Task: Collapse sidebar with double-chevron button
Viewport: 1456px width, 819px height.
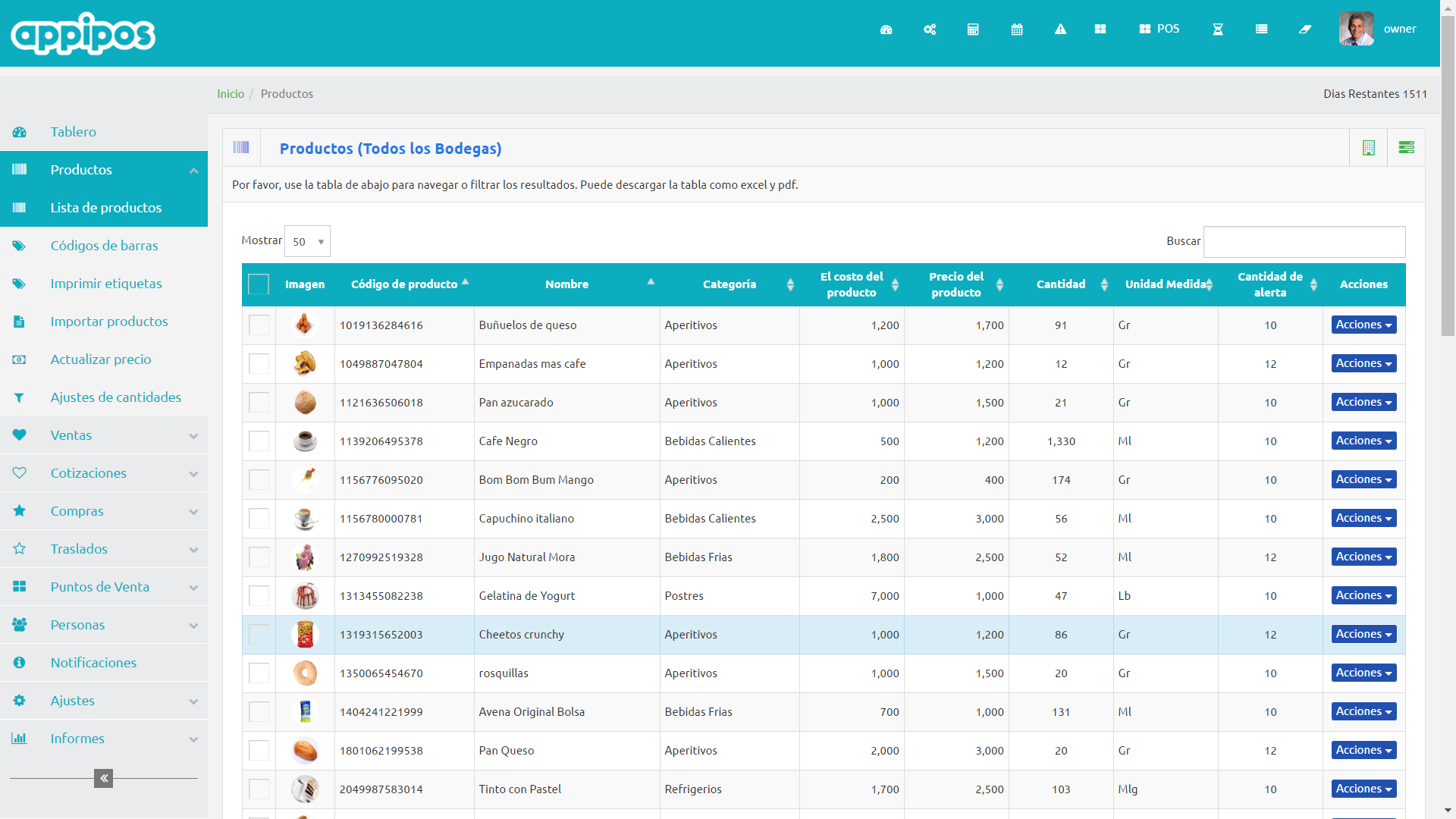Action: (104, 778)
